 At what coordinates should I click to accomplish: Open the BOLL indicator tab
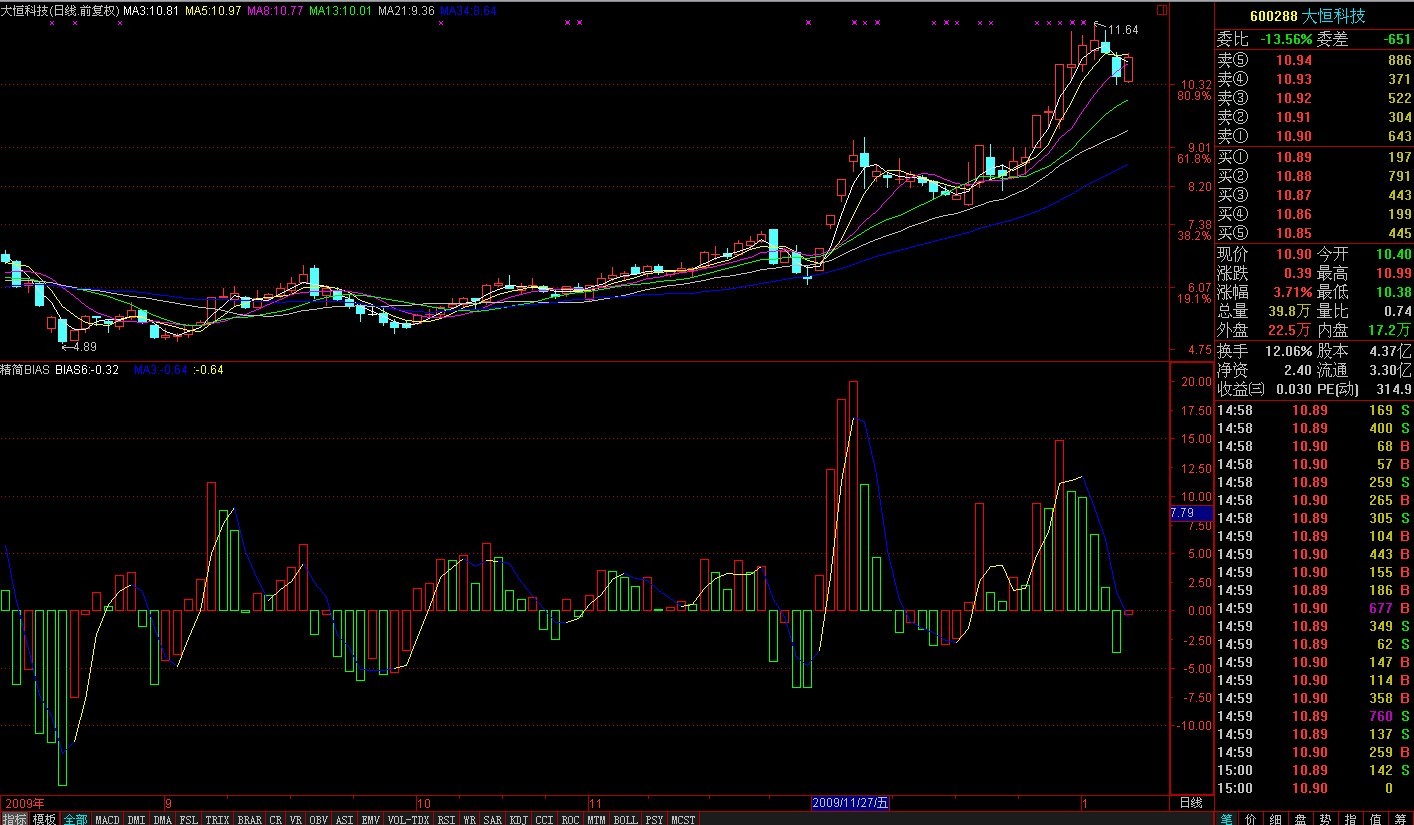tap(625, 819)
